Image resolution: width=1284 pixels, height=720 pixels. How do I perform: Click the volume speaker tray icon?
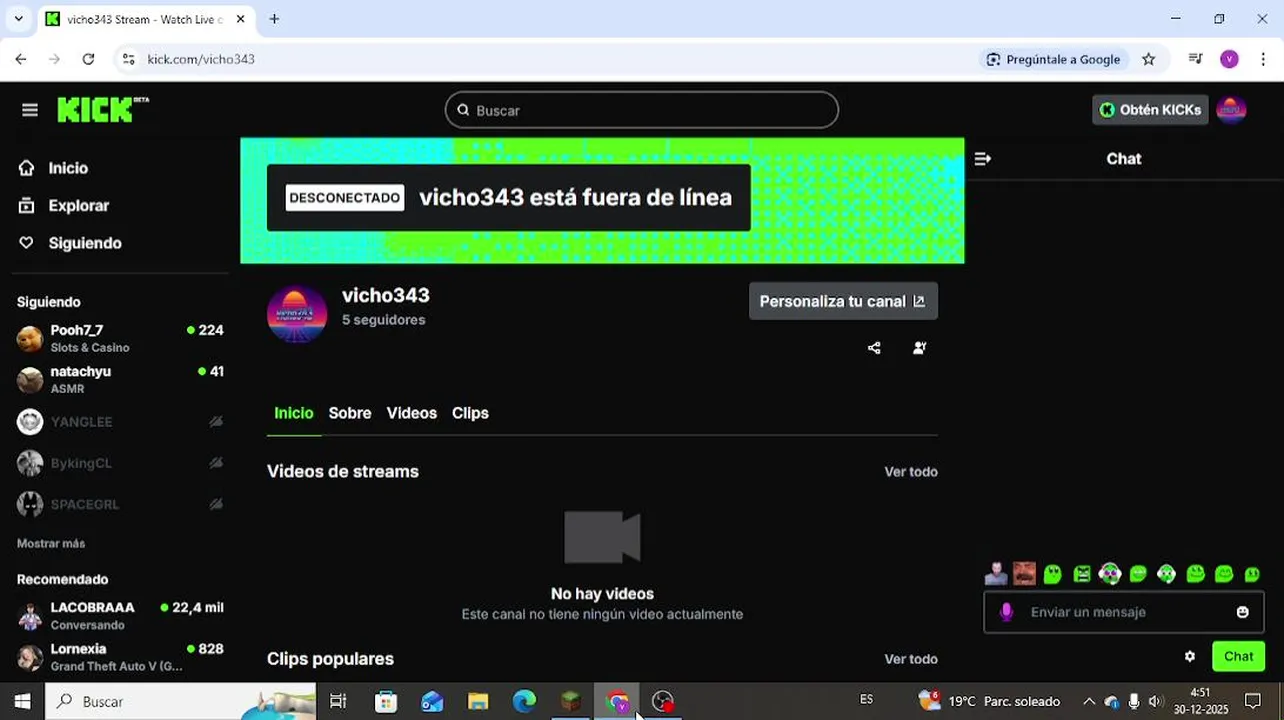pyautogui.click(x=1155, y=701)
